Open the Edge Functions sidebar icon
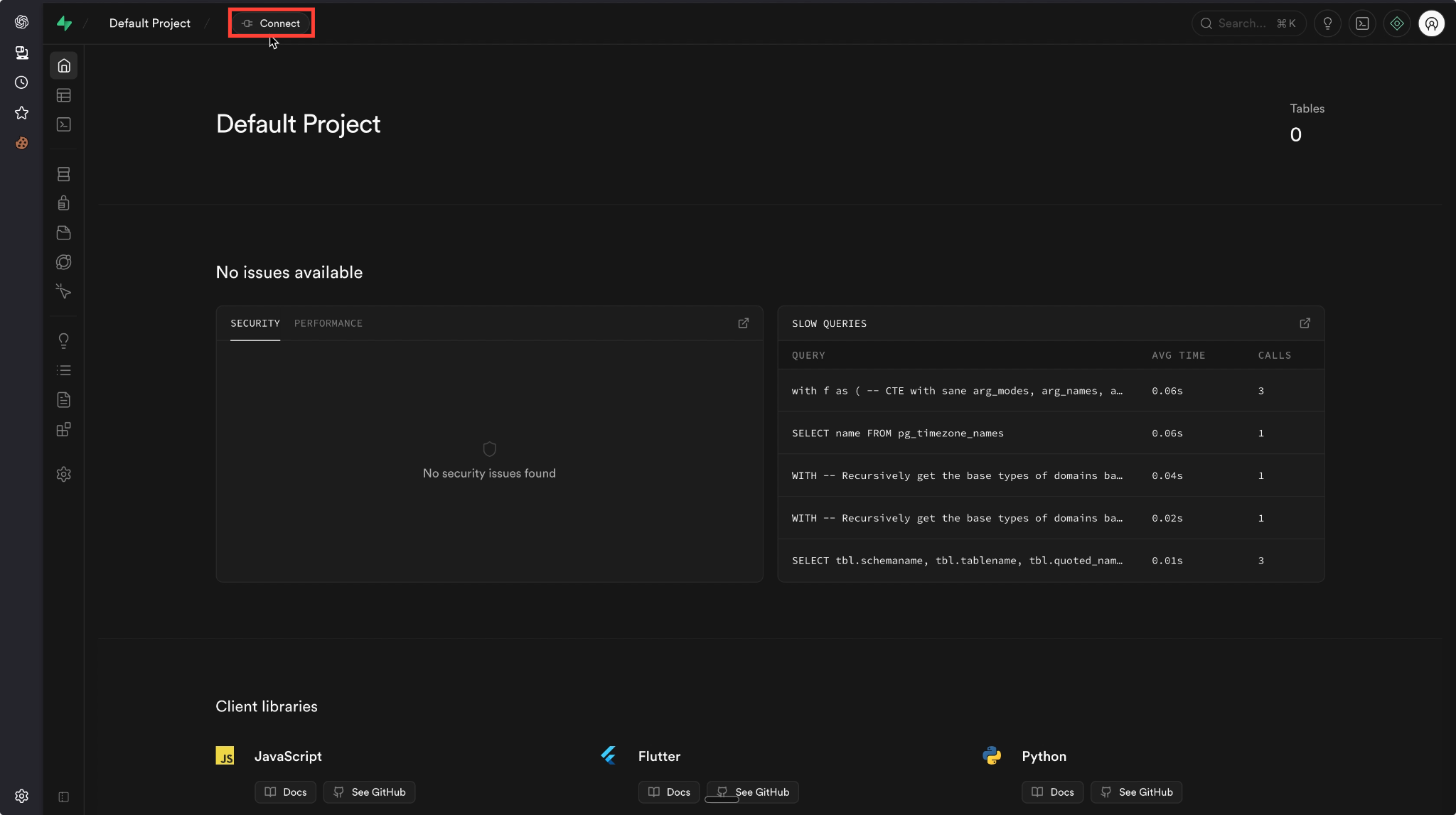Screen dimensions: 1456x815 (64, 262)
